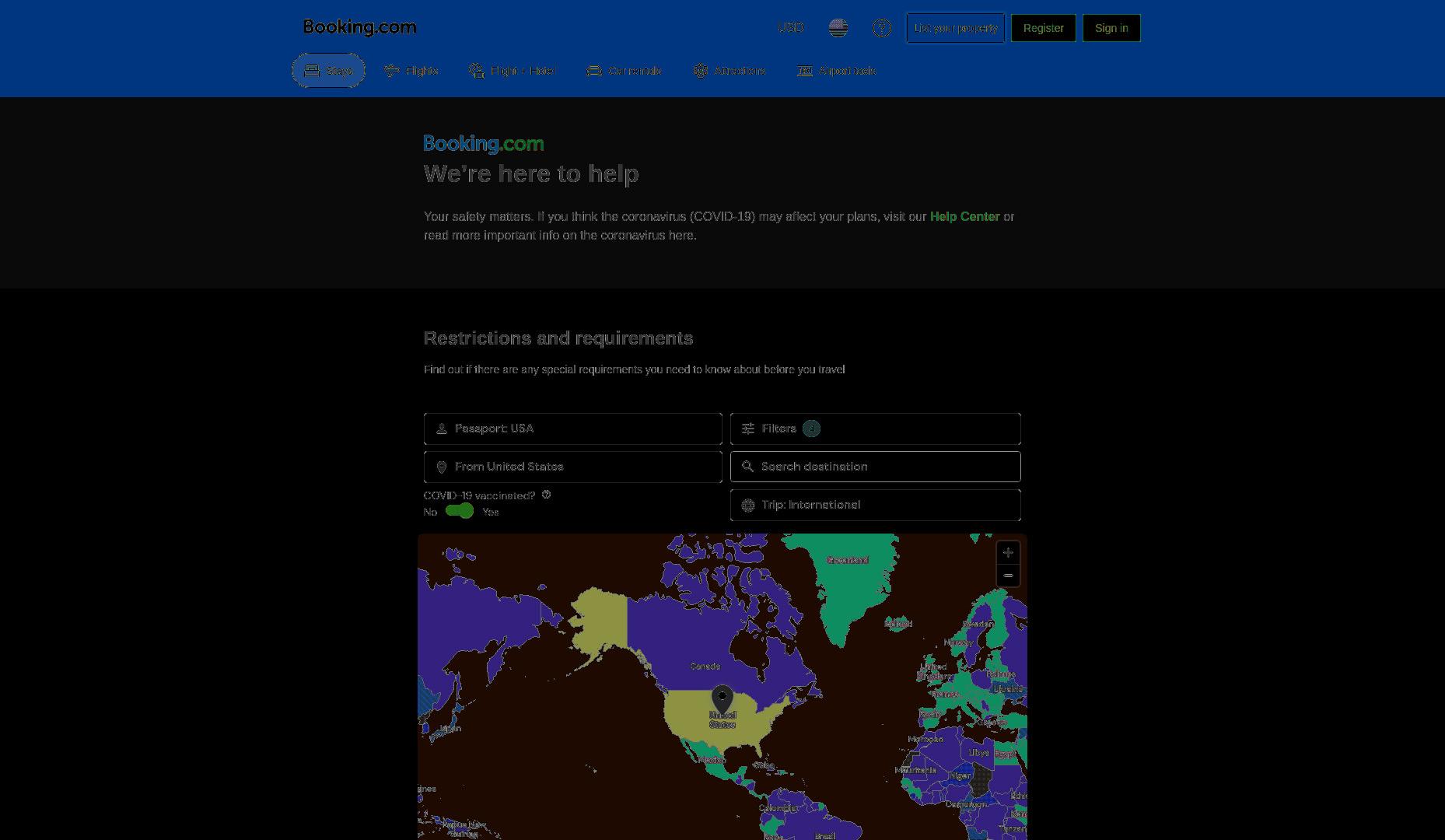Click the person icon in Passport field
The height and width of the screenshot is (840, 1445).
coord(442,429)
